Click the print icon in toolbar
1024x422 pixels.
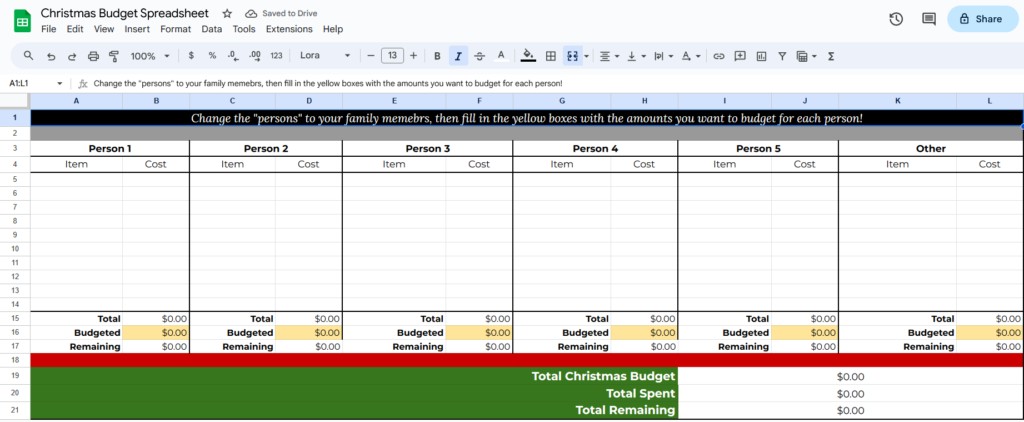(93, 56)
